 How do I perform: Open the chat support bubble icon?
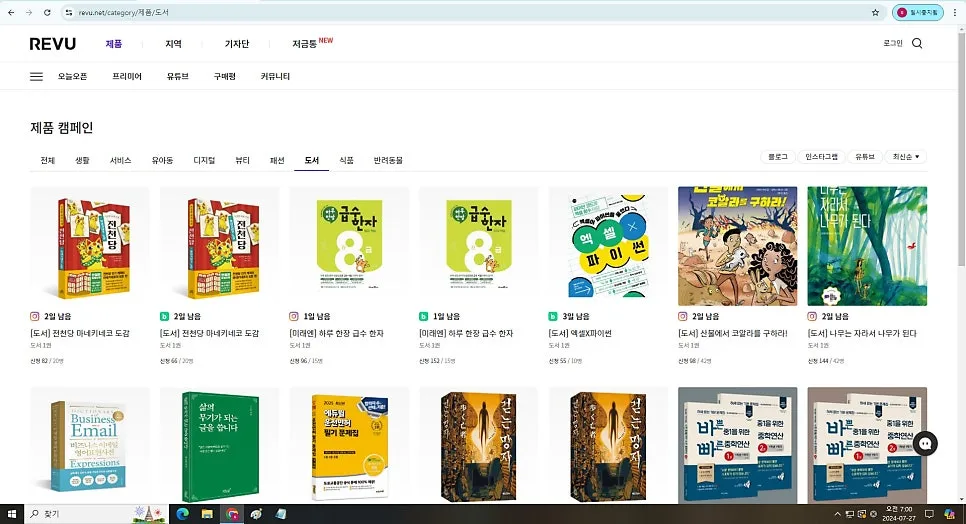925,443
